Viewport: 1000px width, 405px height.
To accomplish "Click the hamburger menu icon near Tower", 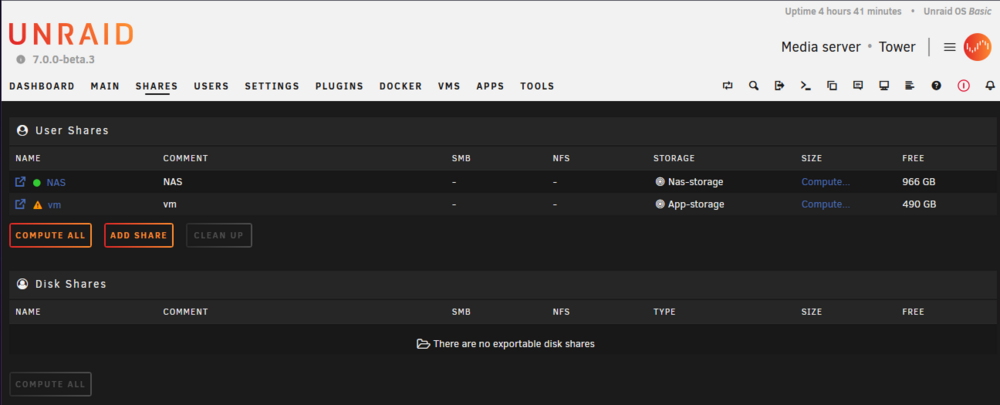I will (x=950, y=47).
